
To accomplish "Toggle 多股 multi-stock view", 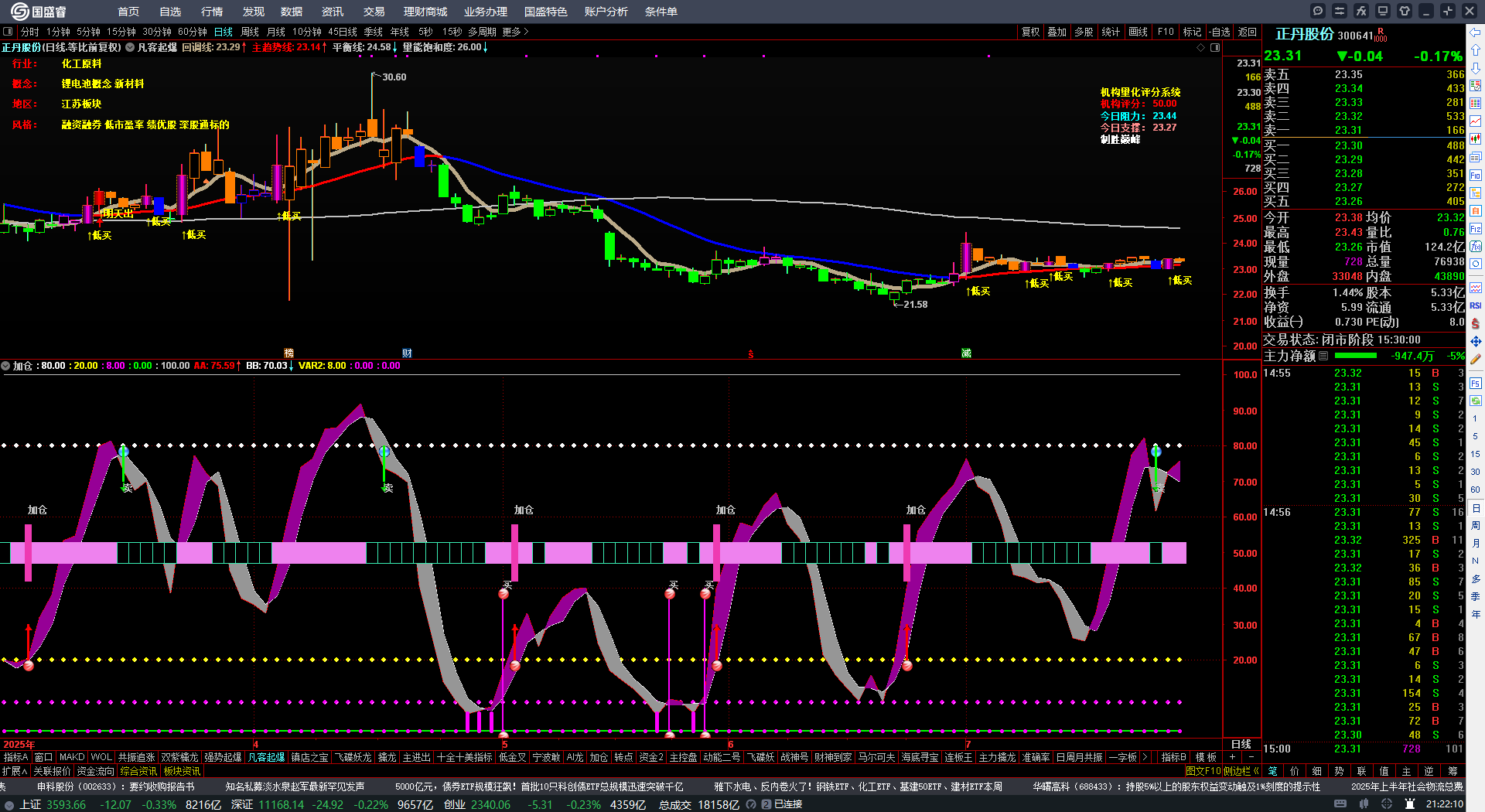I will pyautogui.click(x=1084, y=32).
